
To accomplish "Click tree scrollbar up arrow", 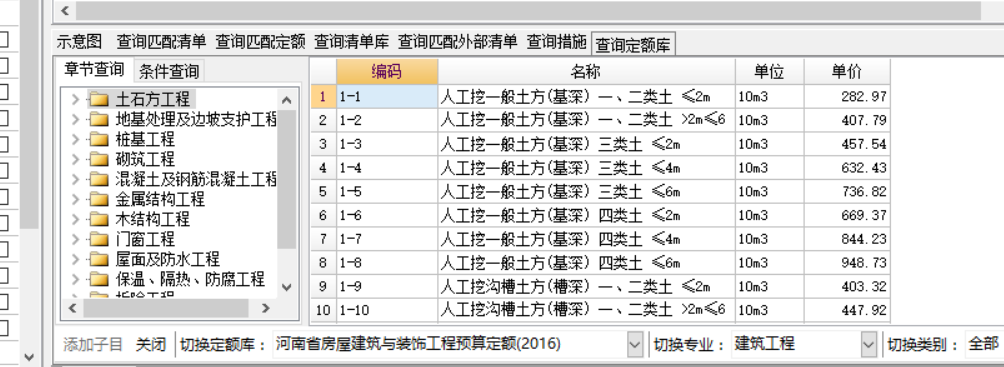I will pos(286,100).
